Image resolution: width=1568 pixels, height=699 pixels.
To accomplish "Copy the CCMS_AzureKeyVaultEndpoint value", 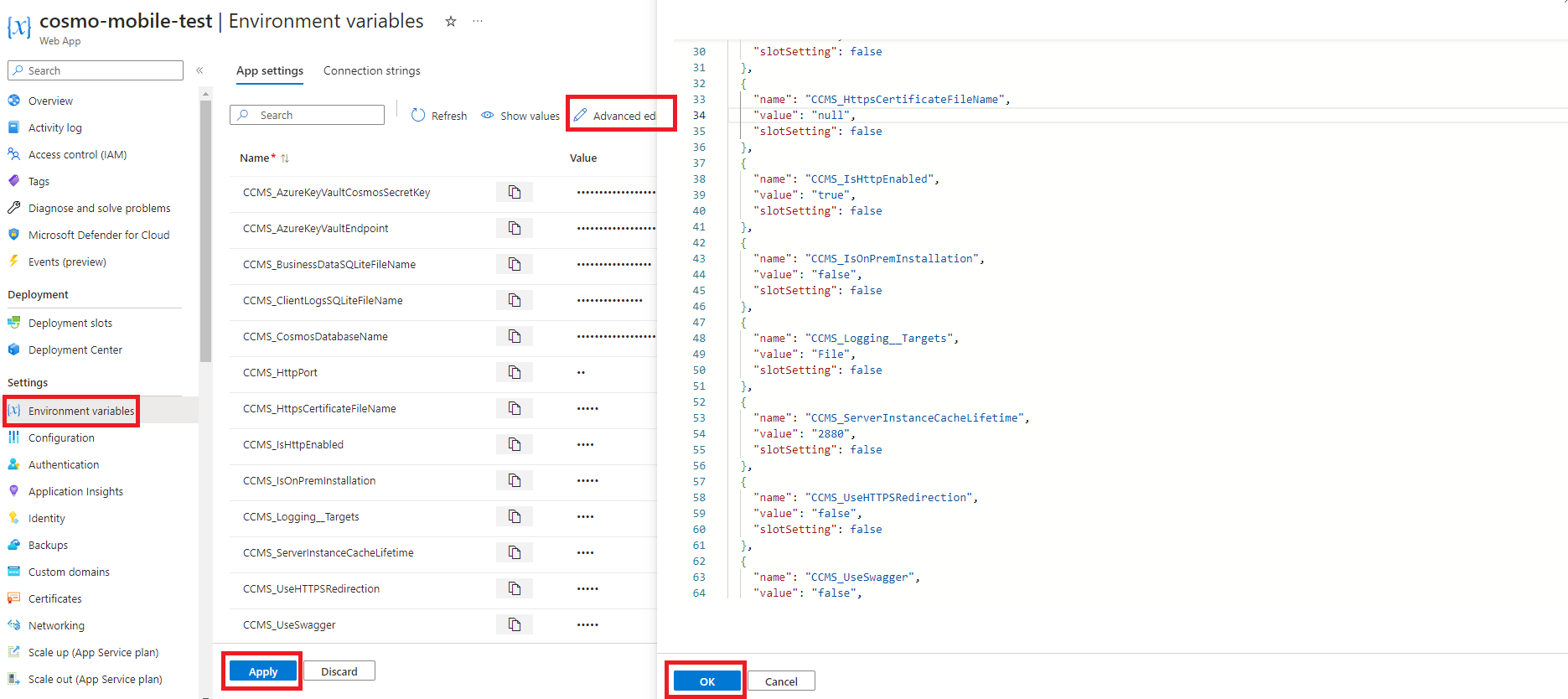I will point(515,228).
